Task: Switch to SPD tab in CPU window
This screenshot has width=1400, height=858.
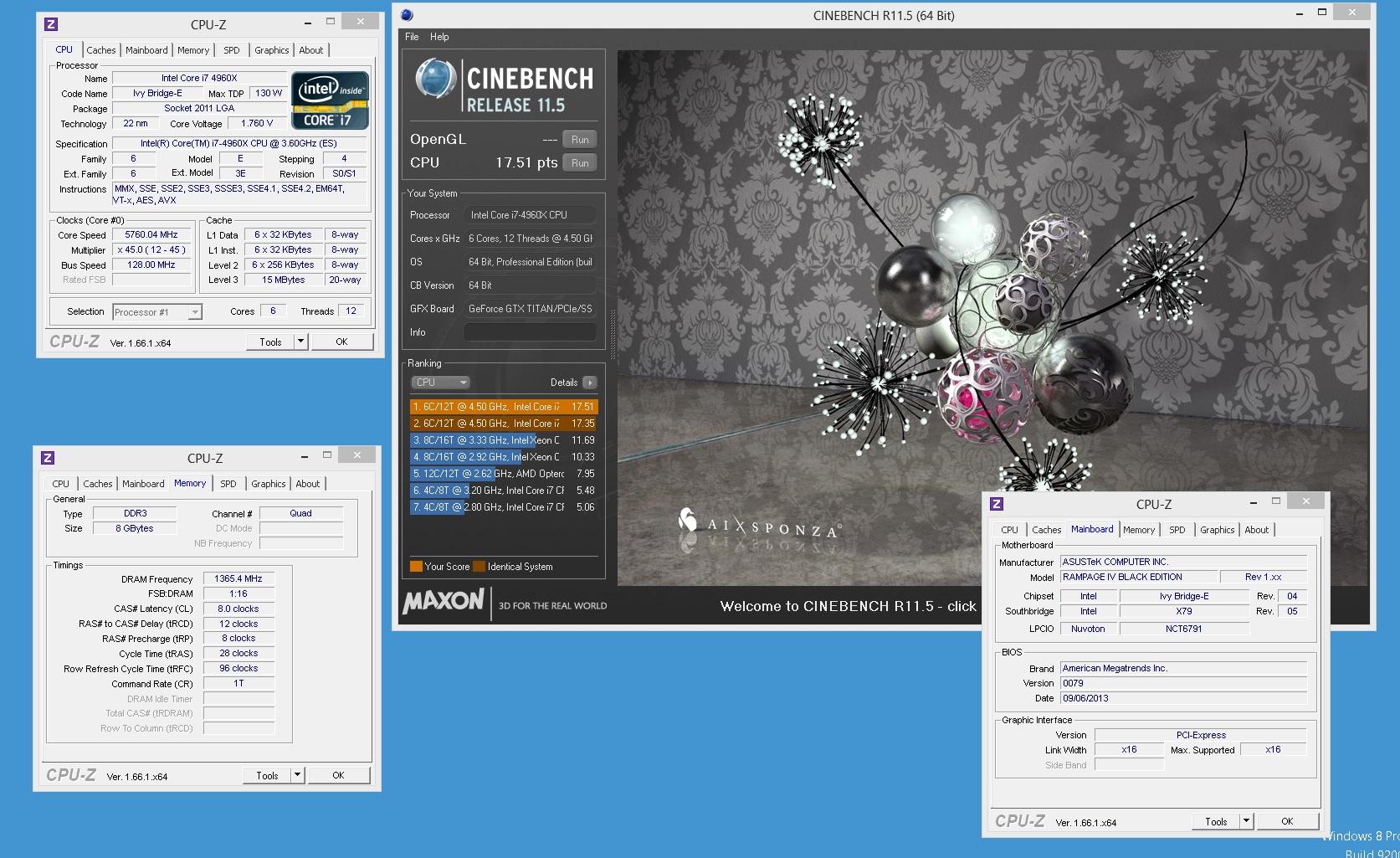Action: [x=232, y=50]
